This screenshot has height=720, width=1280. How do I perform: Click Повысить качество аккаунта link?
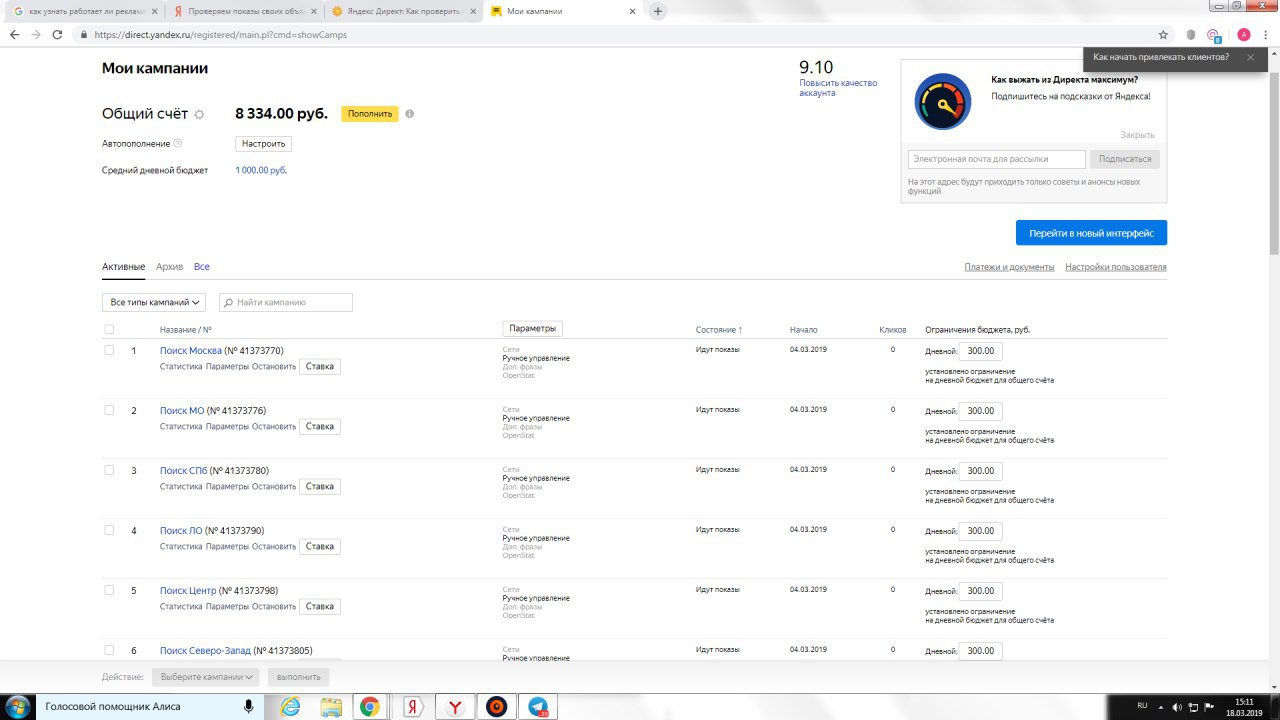[838, 88]
